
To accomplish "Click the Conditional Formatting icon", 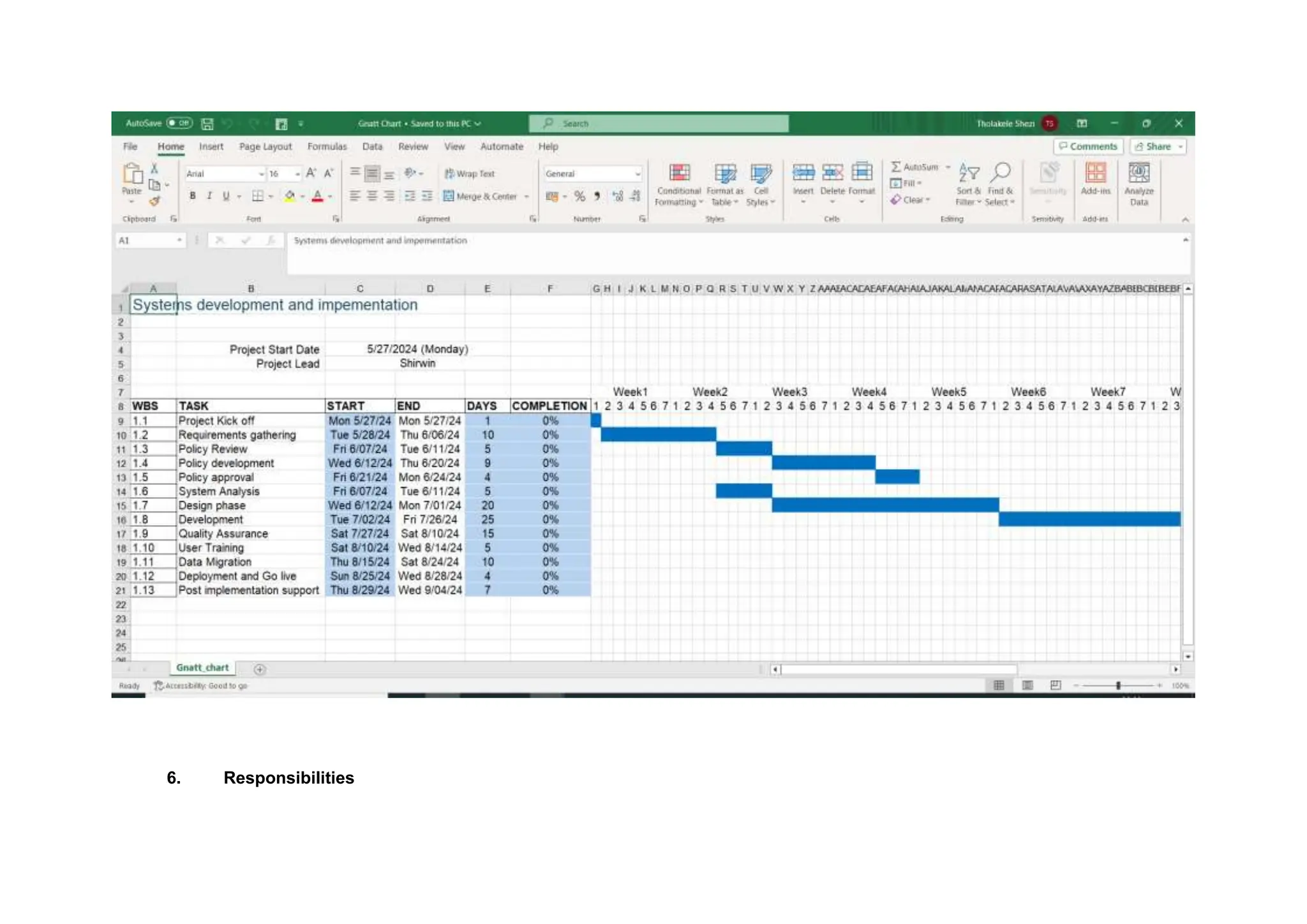I will [678, 174].
